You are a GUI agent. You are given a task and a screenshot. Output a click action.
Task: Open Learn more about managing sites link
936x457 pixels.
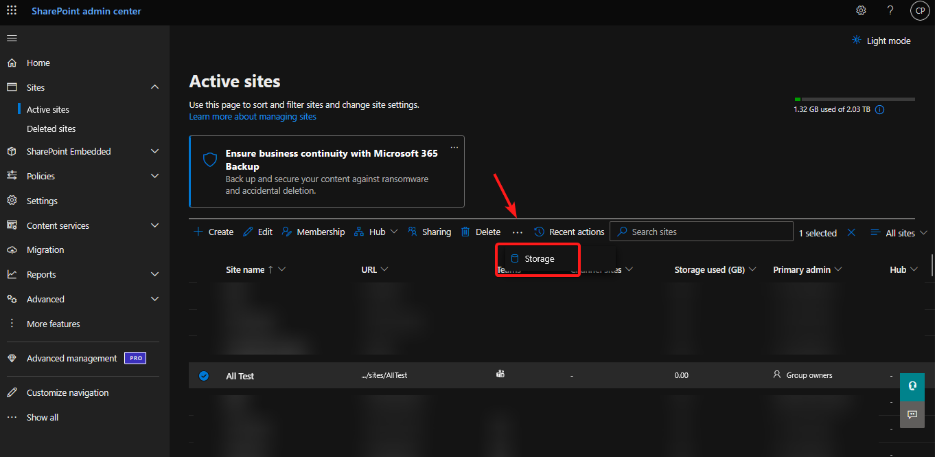[x=252, y=117]
